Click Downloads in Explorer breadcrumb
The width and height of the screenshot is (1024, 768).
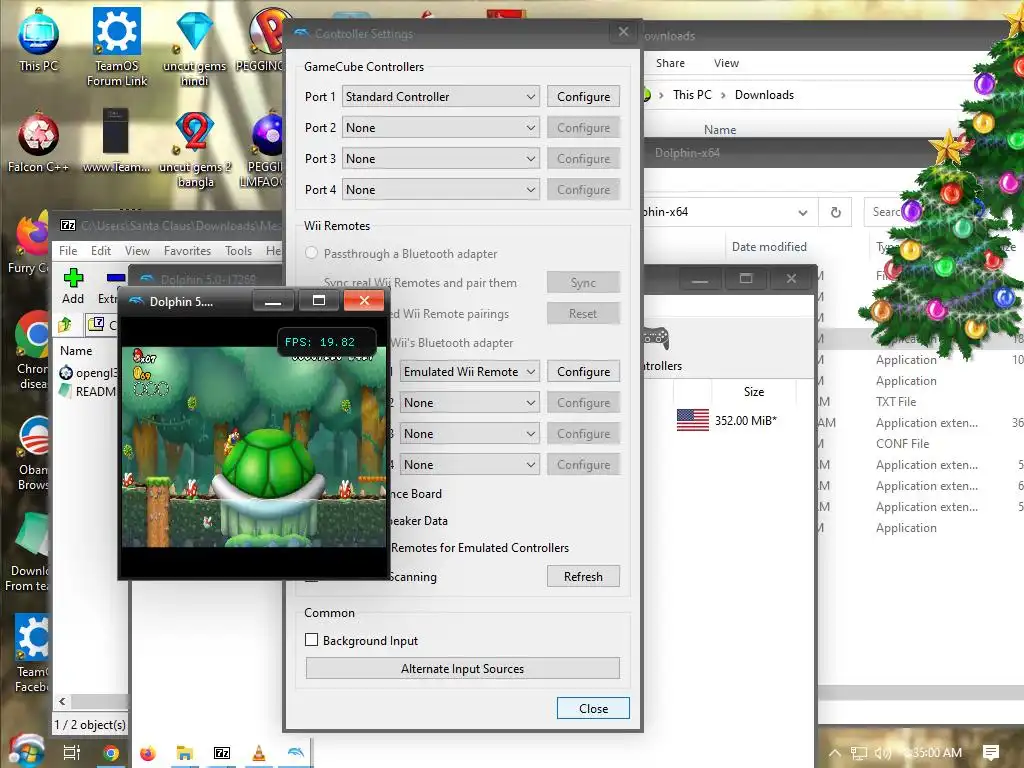(764, 95)
